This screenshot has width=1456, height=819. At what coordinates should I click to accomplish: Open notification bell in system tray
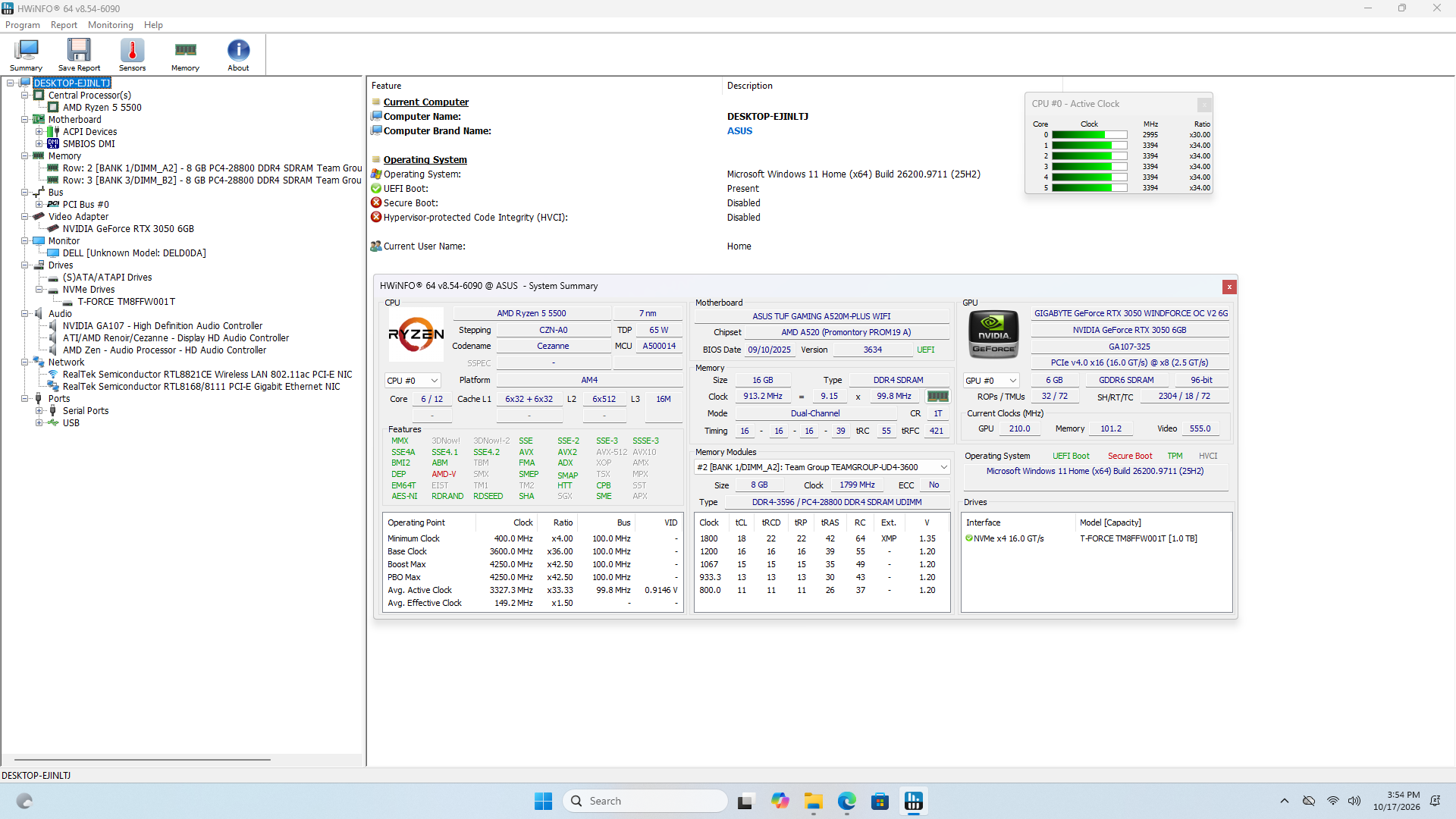pos(1435,801)
